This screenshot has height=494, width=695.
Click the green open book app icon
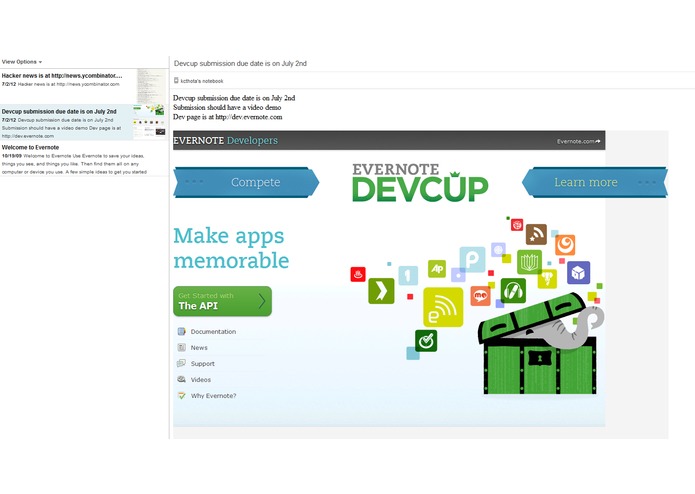[529, 262]
